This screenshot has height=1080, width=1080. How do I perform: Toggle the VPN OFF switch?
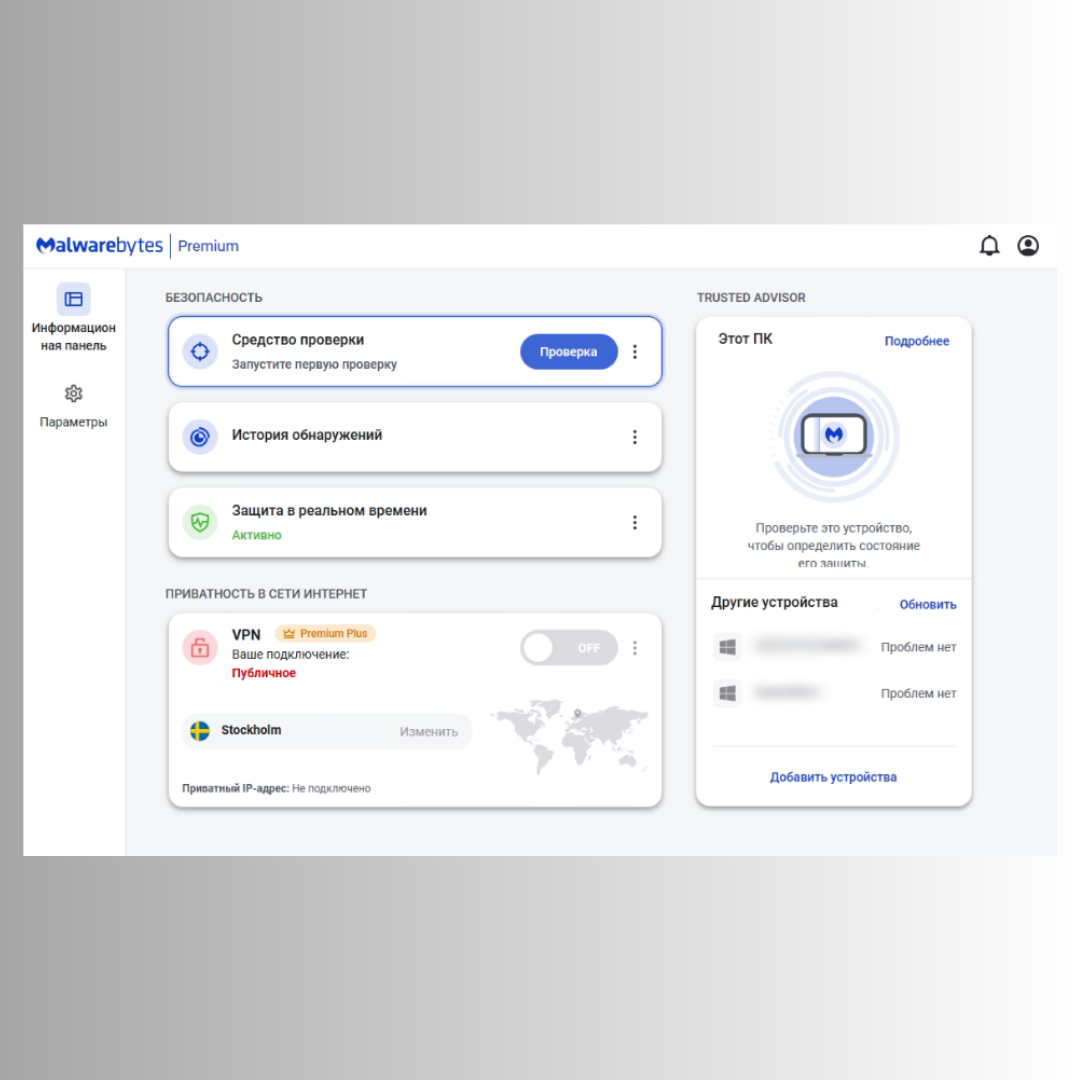569,647
